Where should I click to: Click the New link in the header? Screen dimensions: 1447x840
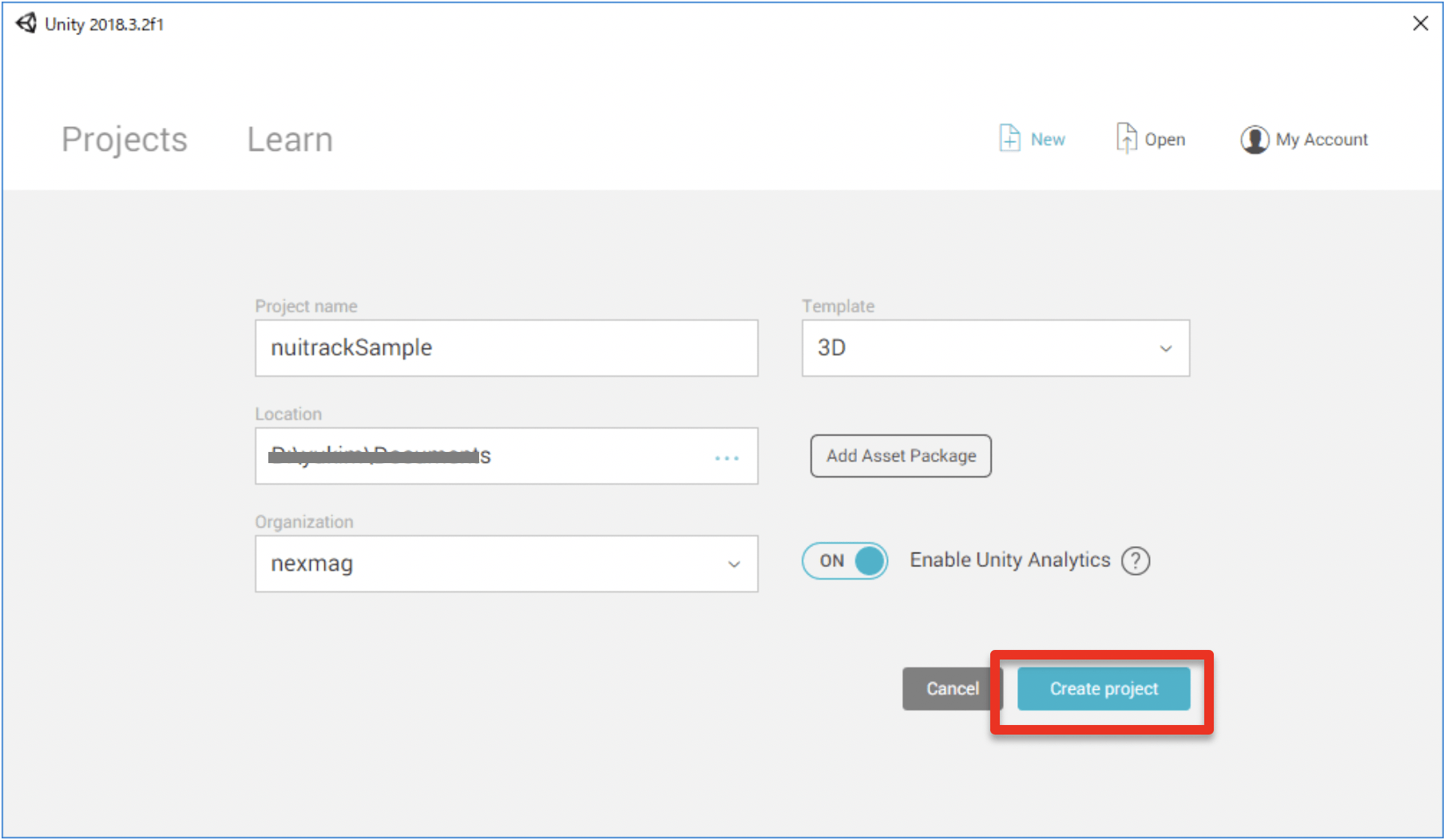point(1048,140)
